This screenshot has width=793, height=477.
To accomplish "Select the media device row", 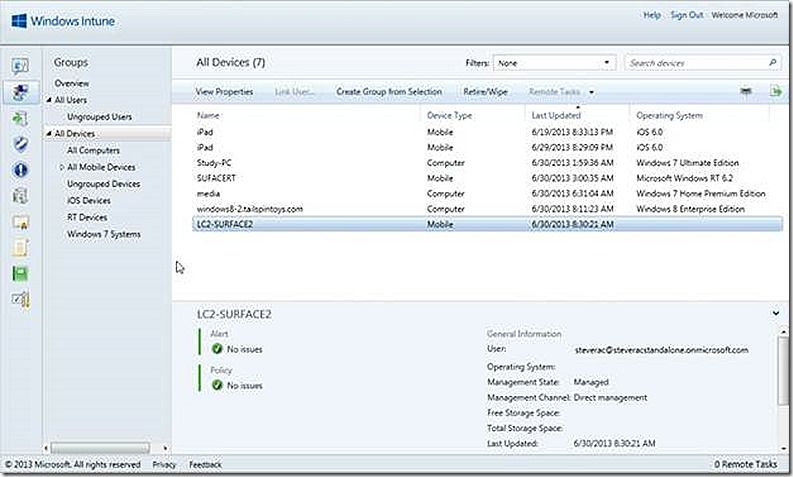I will click(488, 193).
